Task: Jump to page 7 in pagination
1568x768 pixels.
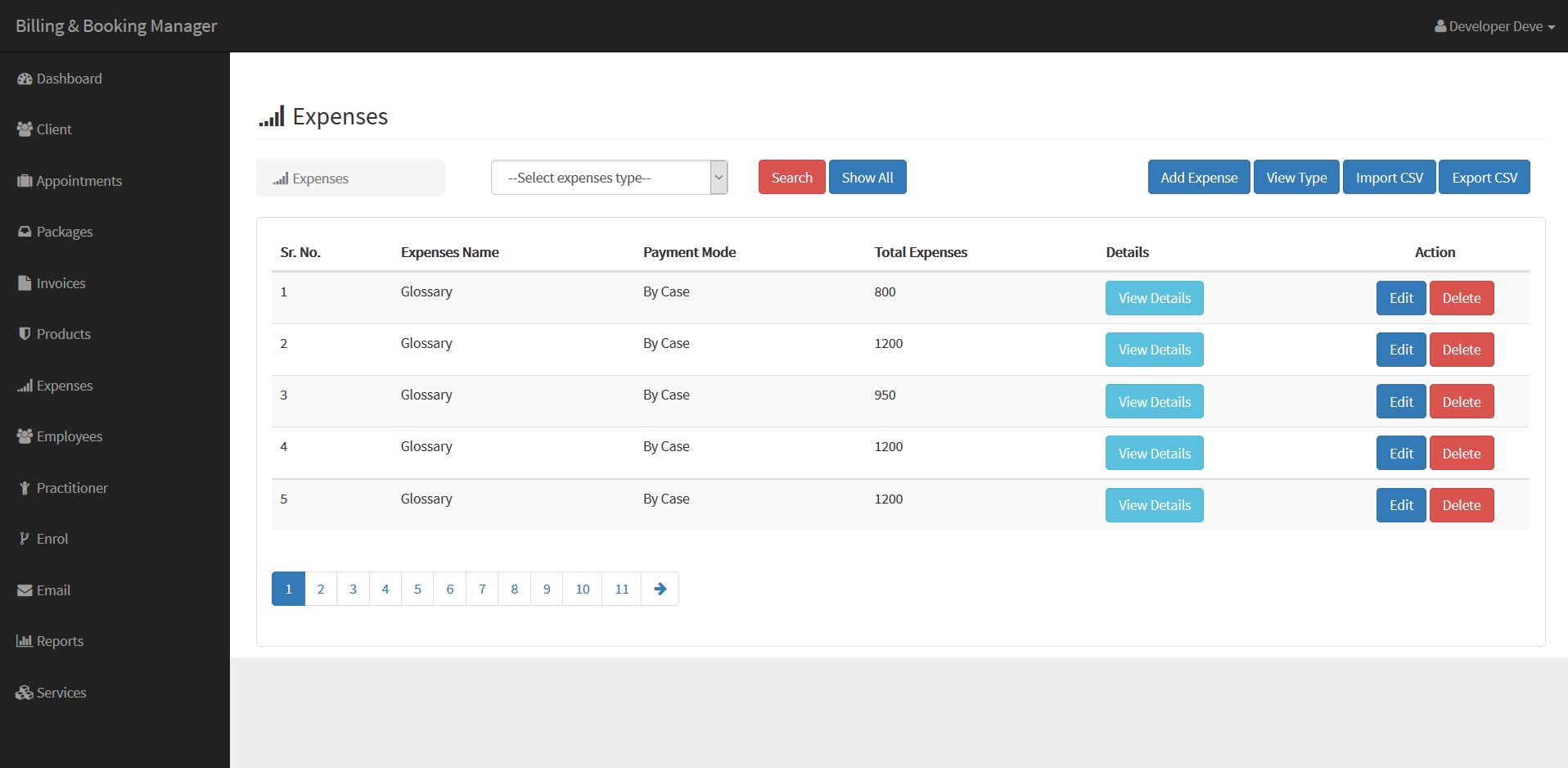Action: [x=482, y=589]
